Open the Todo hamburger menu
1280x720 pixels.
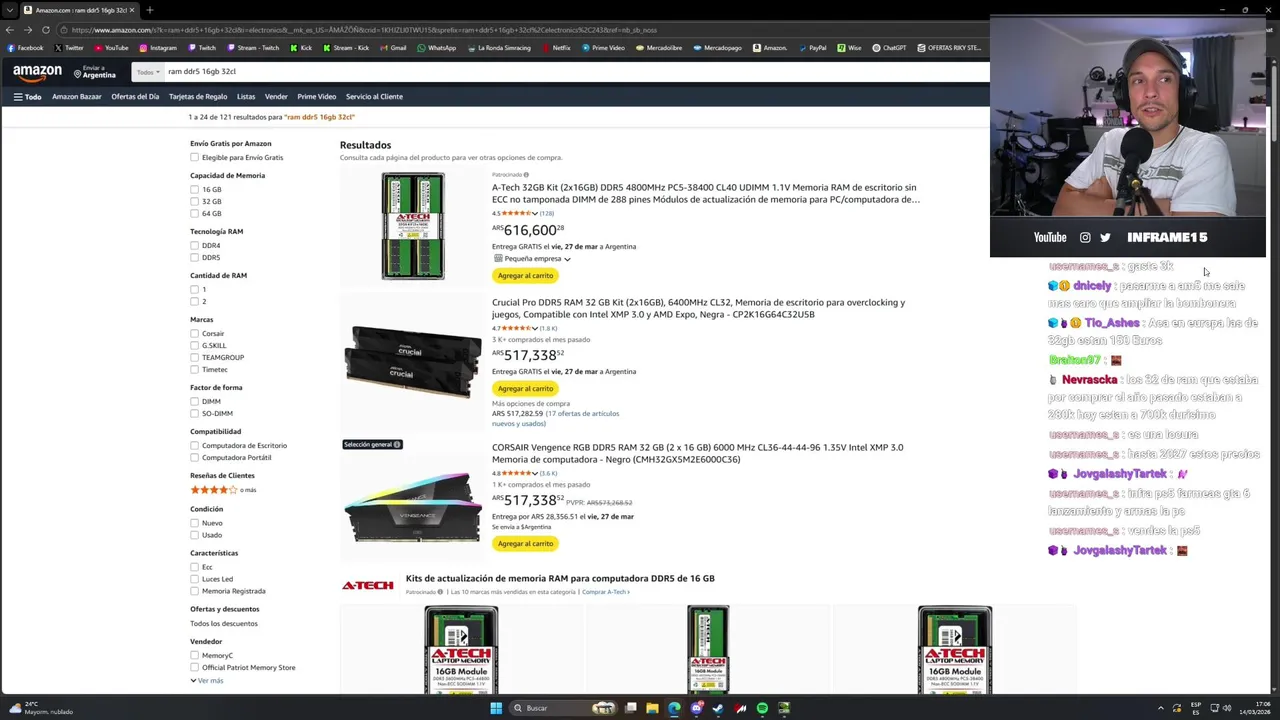[27, 97]
